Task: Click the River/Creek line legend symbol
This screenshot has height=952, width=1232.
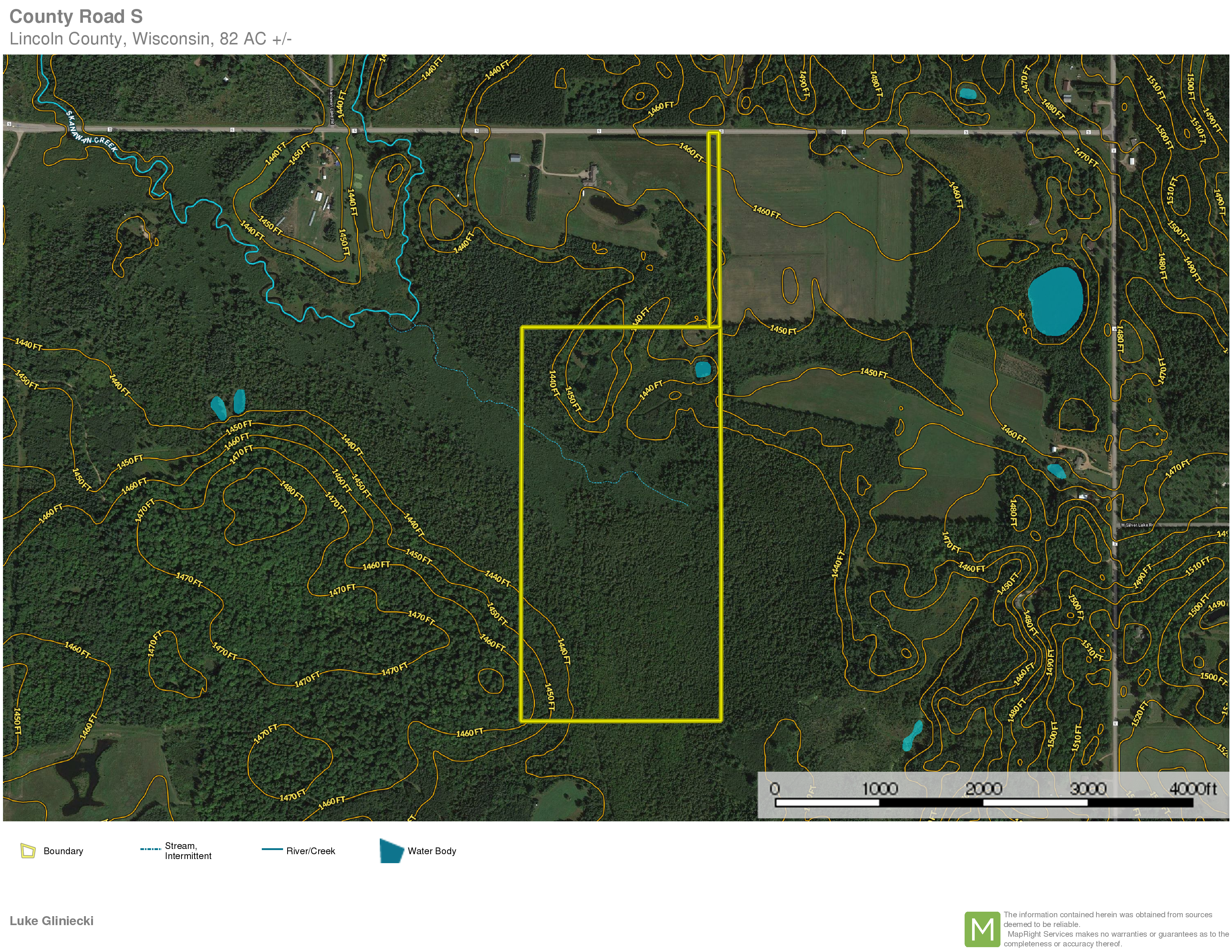Action: (x=272, y=849)
